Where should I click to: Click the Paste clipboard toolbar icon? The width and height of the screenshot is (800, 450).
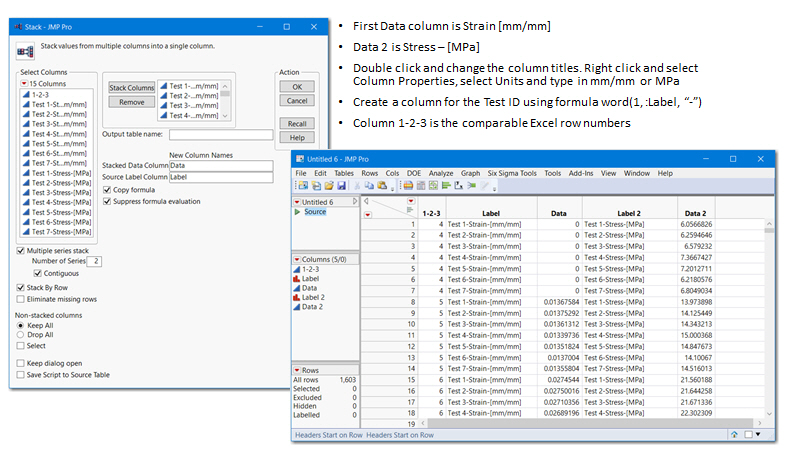point(382,186)
